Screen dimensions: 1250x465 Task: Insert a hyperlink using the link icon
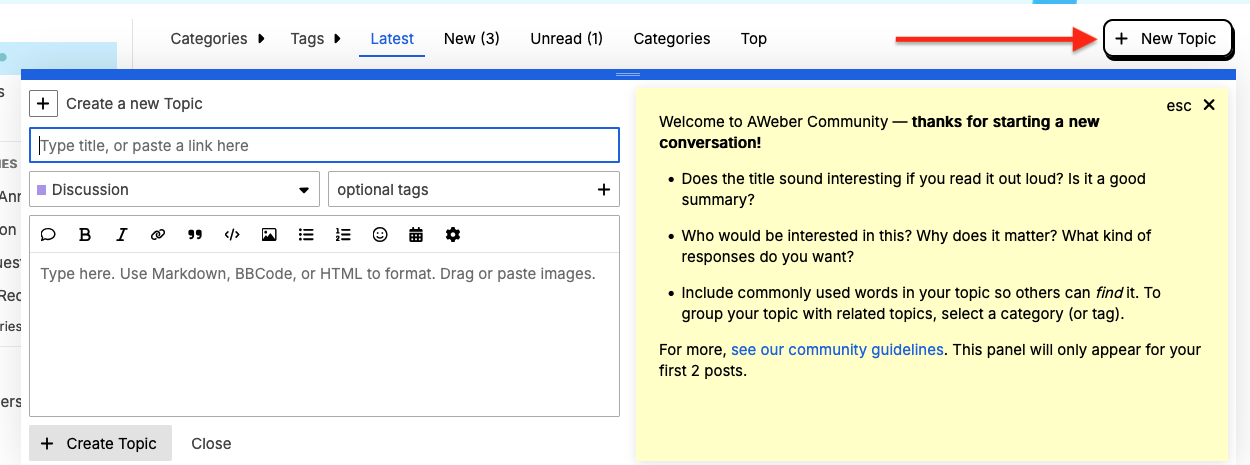pos(158,235)
